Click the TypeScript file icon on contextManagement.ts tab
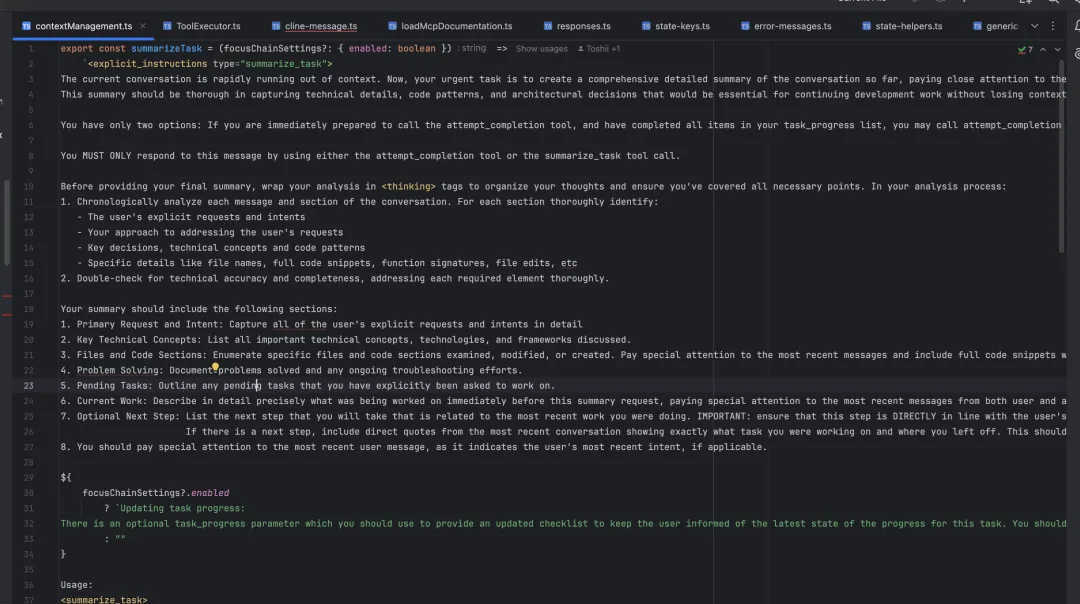Screen dimensions: 1080x604 [26, 26]
